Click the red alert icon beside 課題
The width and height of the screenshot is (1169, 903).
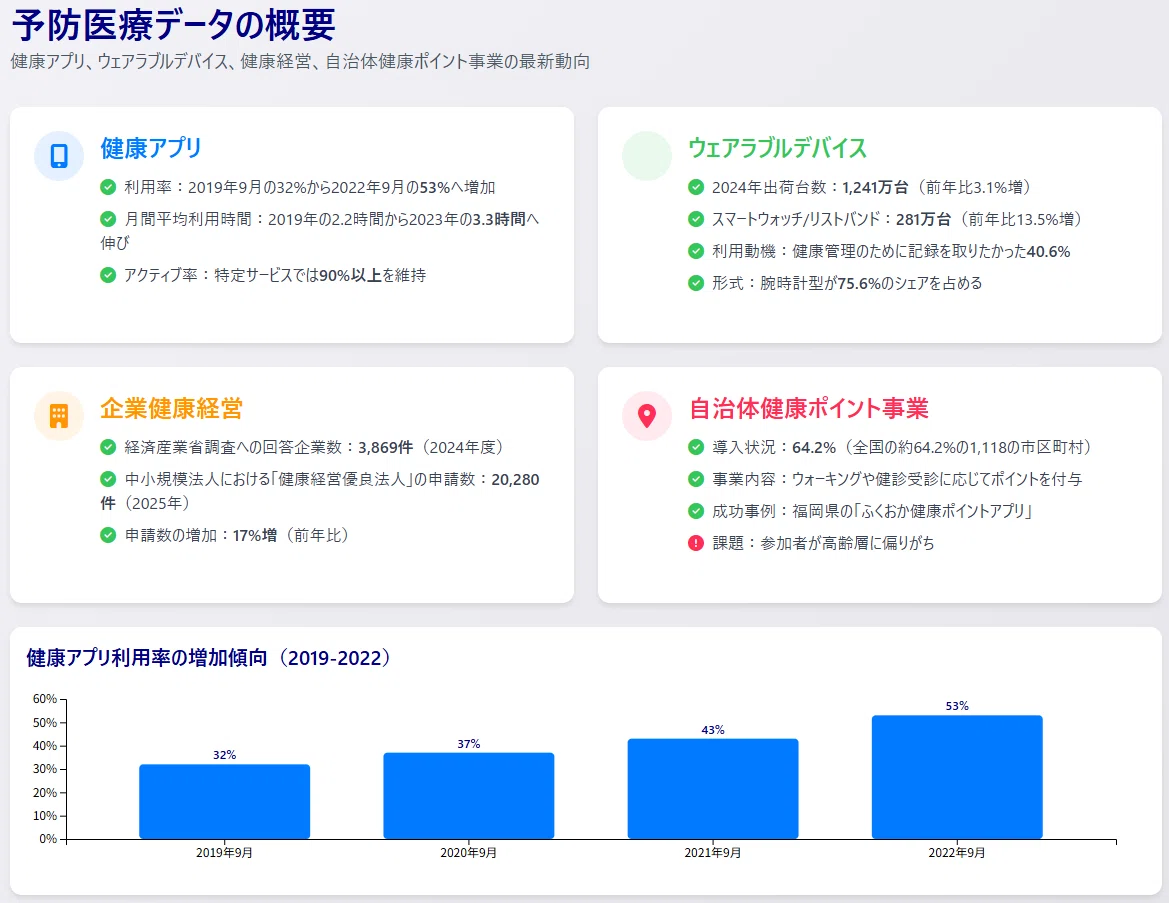point(696,543)
